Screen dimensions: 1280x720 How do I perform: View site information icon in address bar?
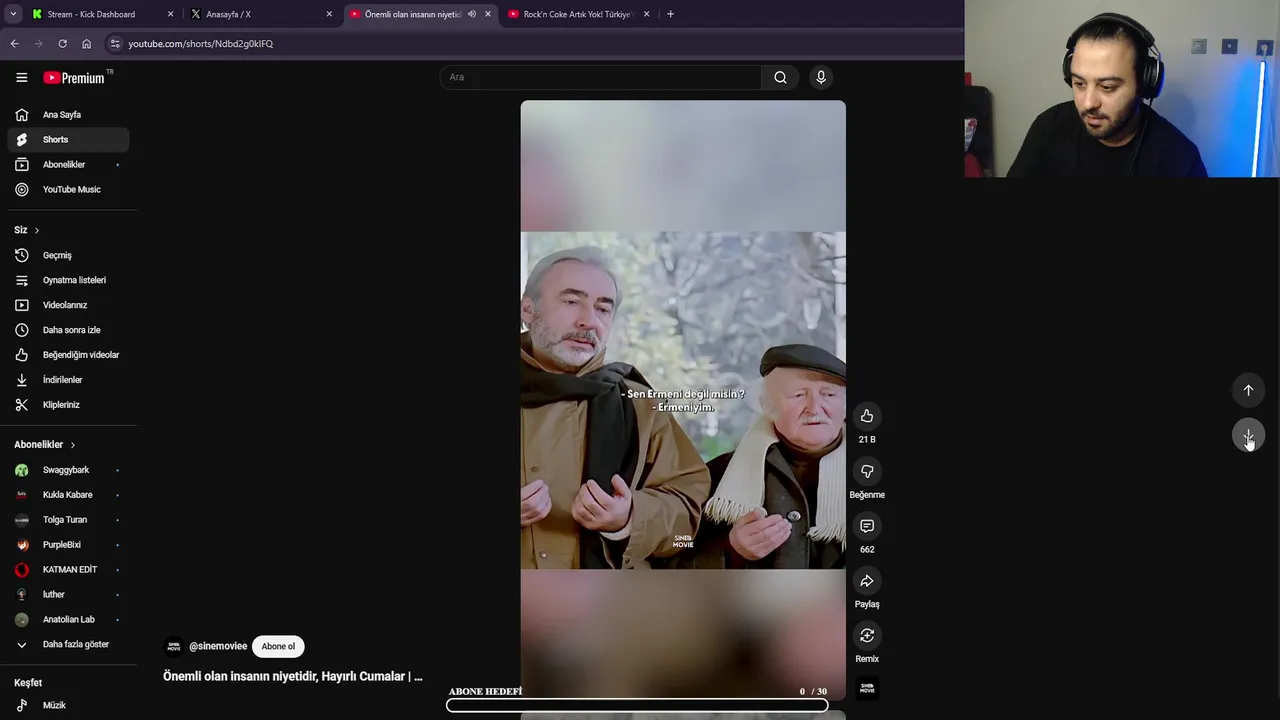point(115,44)
